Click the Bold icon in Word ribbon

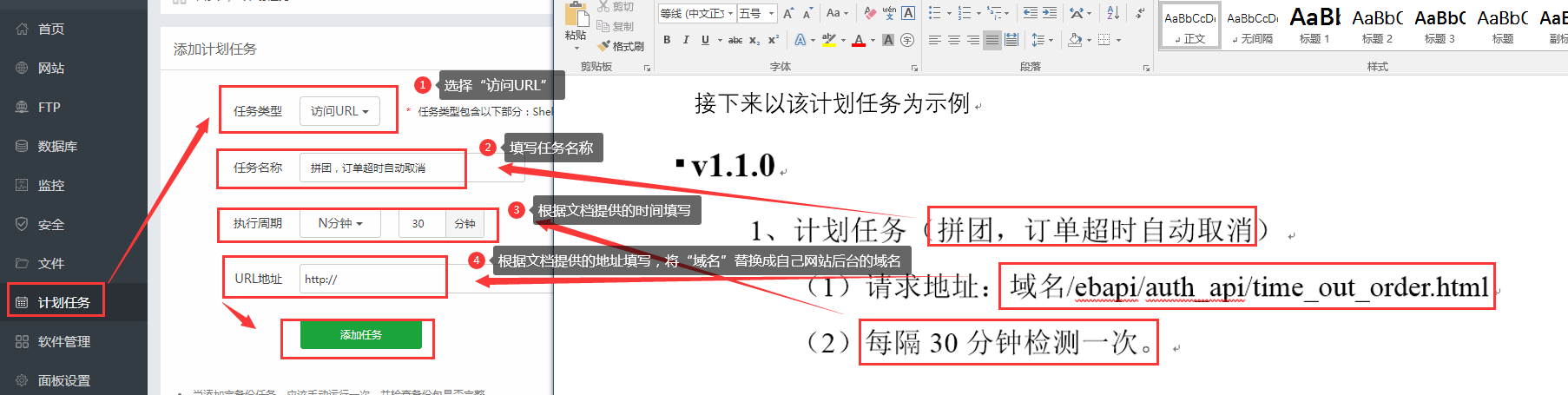(x=667, y=40)
